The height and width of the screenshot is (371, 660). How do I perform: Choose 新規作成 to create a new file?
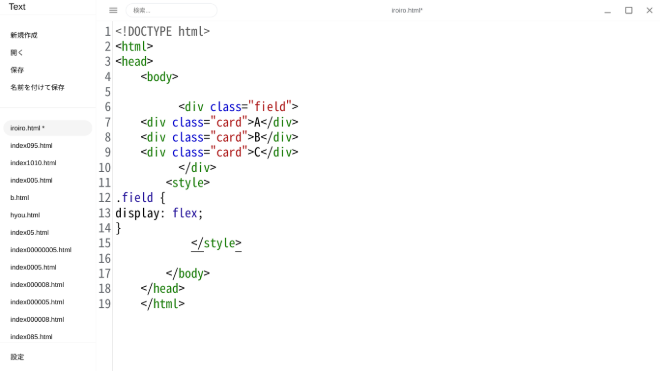click(x=24, y=35)
